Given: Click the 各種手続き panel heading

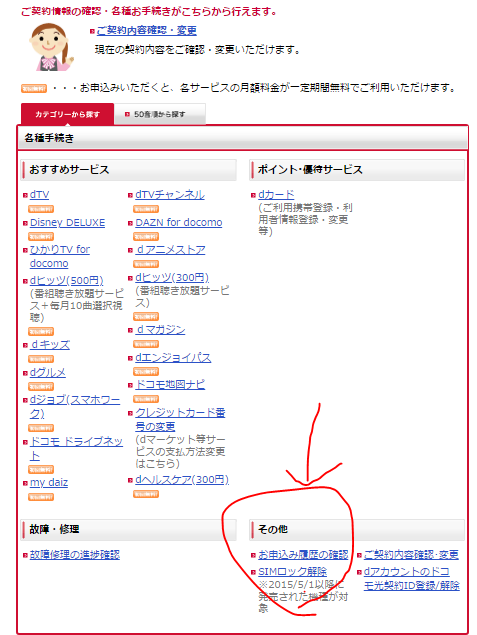Looking at the screenshot, I should click(x=243, y=139).
